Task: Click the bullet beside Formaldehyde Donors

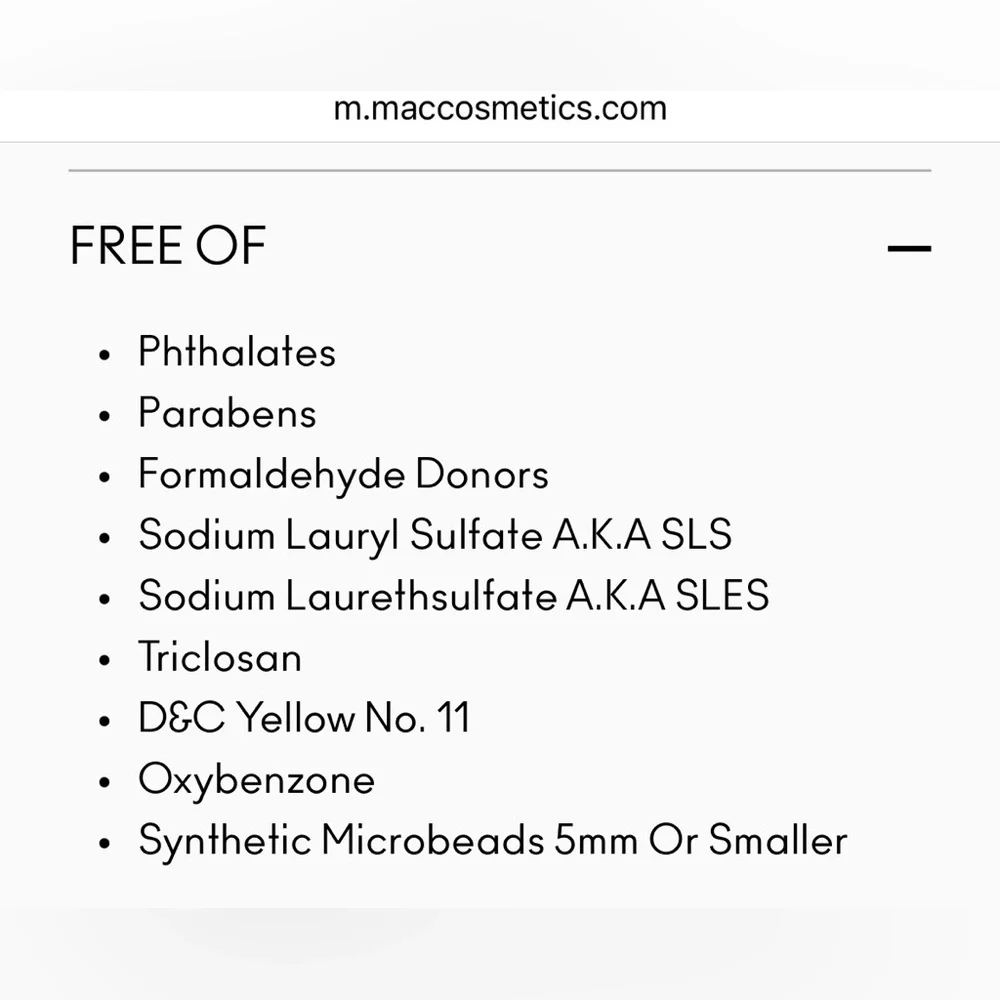Action: [105, 477]
